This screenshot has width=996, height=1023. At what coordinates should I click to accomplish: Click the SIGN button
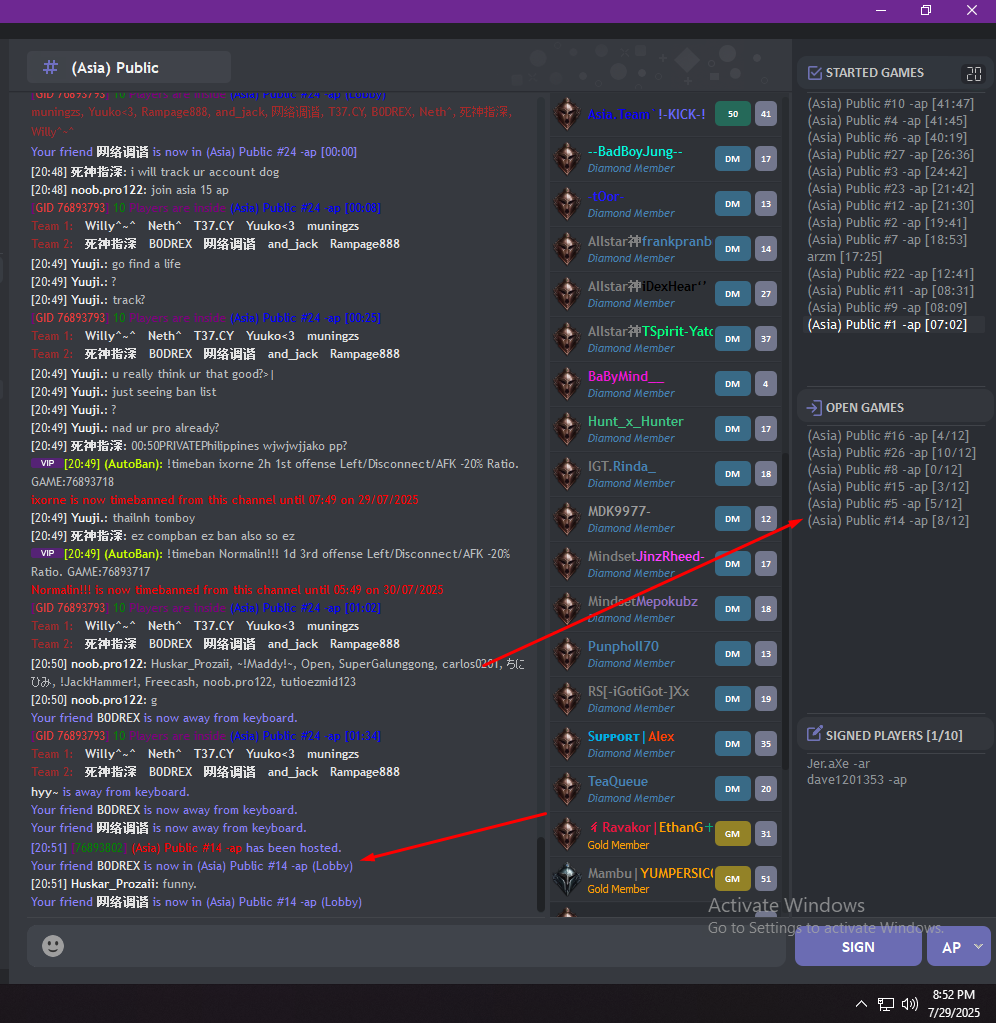click(x=858, y=947)
